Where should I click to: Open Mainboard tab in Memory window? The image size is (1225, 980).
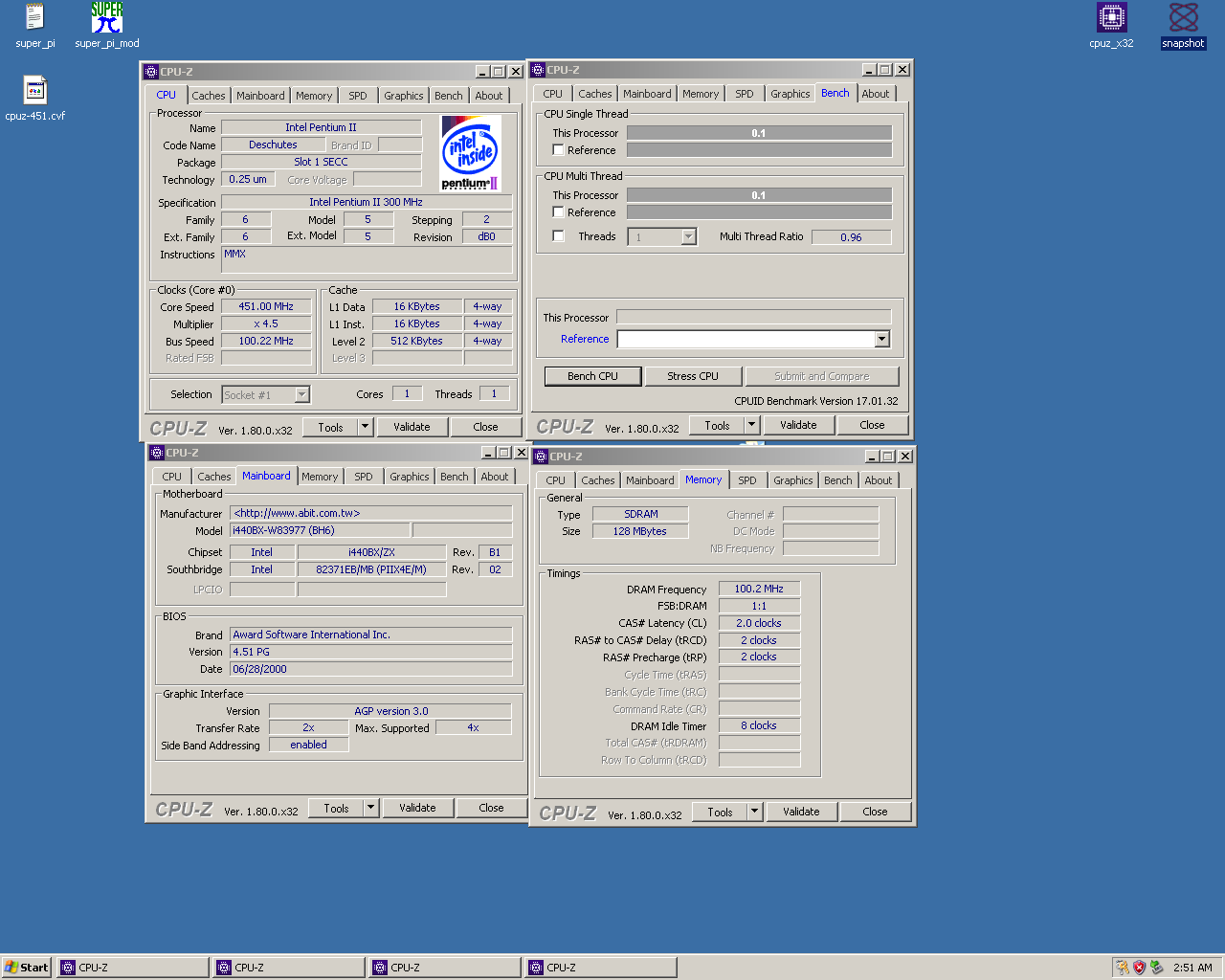pyautogui.click(x=650, y=480)
